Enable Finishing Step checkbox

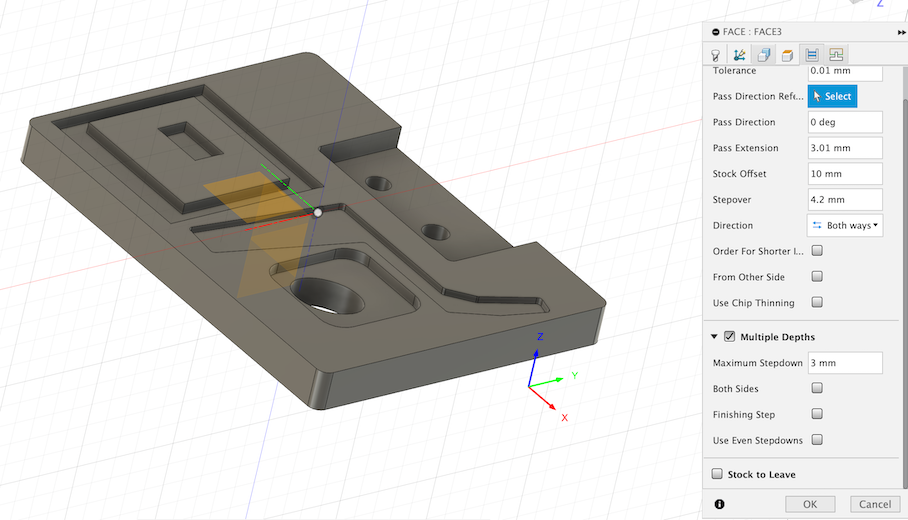817,414
